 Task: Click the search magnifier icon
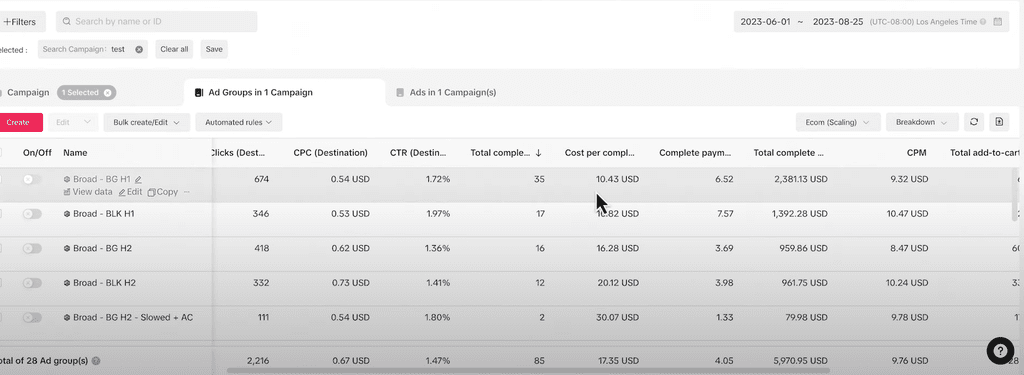tap(67, 22)
